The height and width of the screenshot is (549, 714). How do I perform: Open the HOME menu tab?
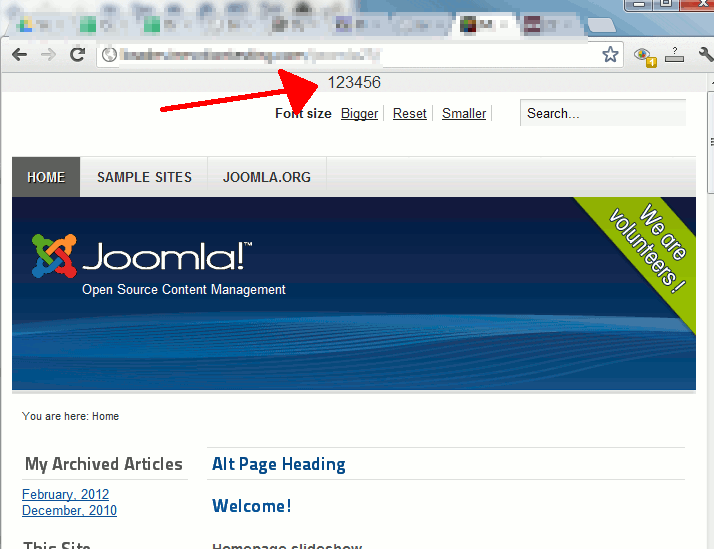46,177
